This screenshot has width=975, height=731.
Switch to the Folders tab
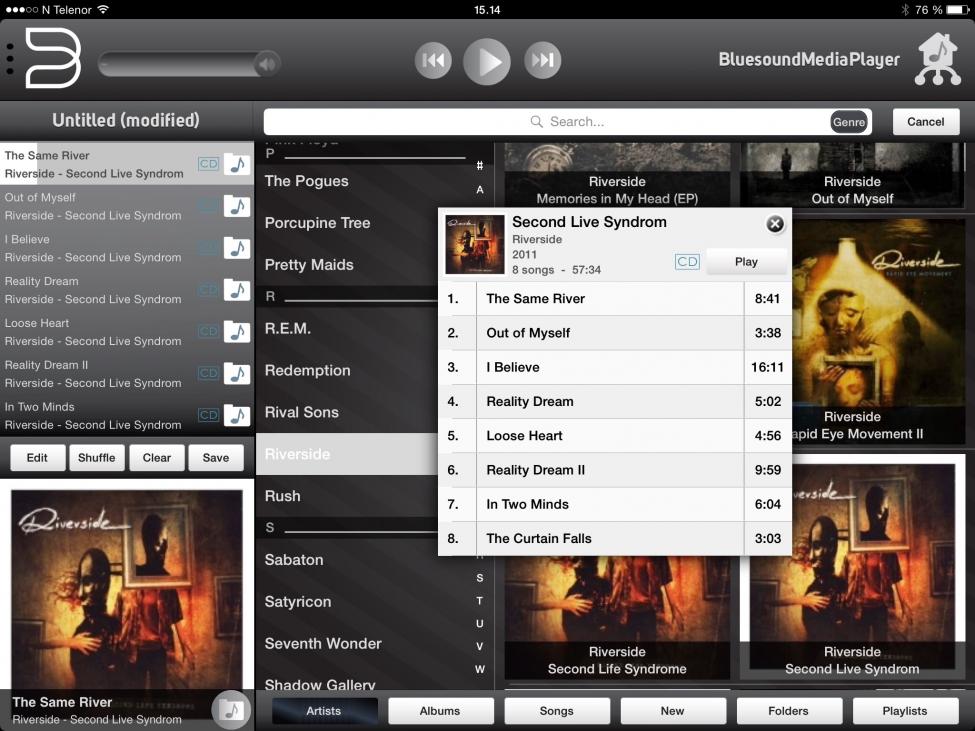(788, 710)
